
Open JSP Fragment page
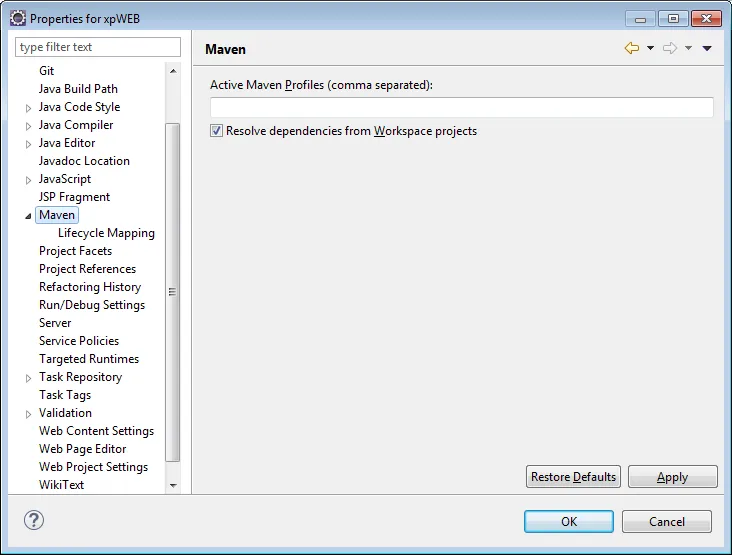pos(74,197)
